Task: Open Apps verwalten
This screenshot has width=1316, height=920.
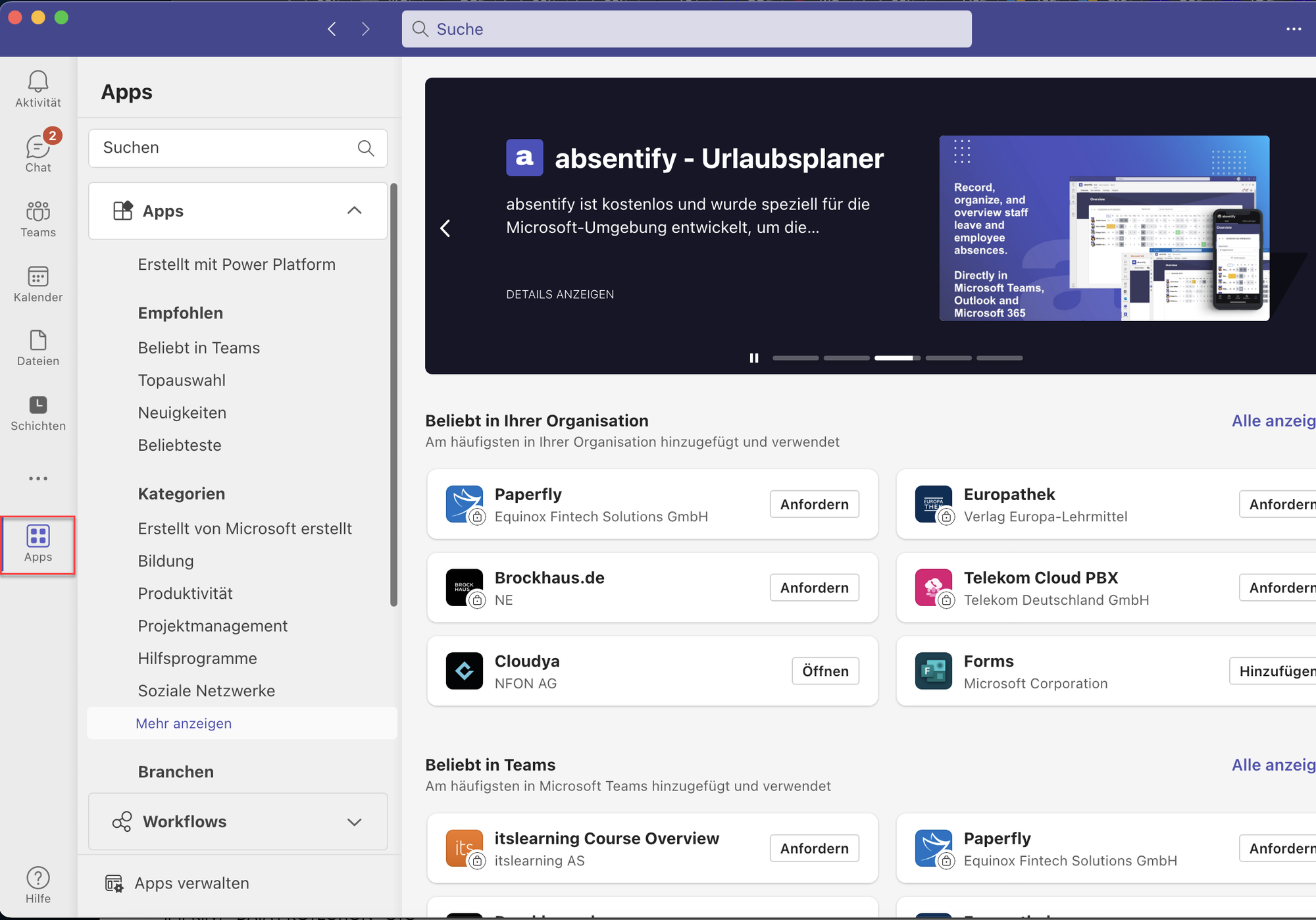Action: [191, 883]
